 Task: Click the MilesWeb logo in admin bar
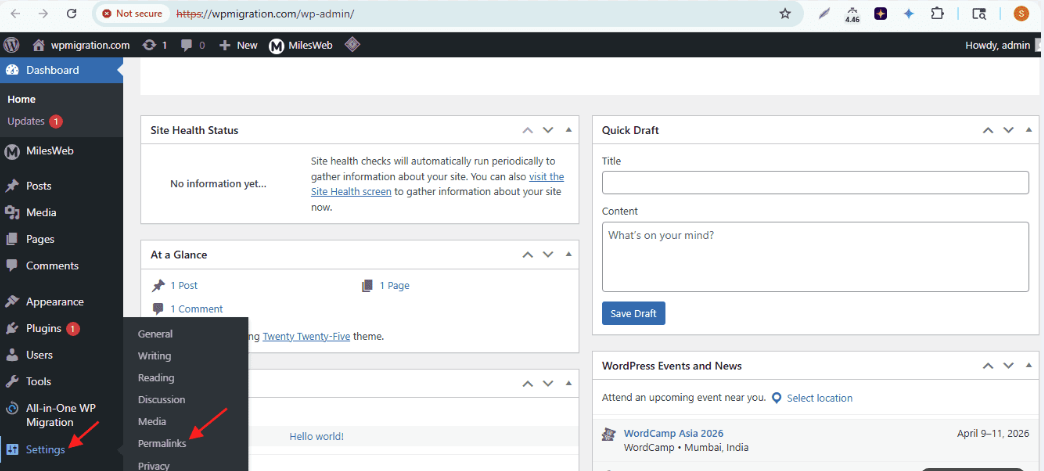pyautogui.click(x=277, y=45)
